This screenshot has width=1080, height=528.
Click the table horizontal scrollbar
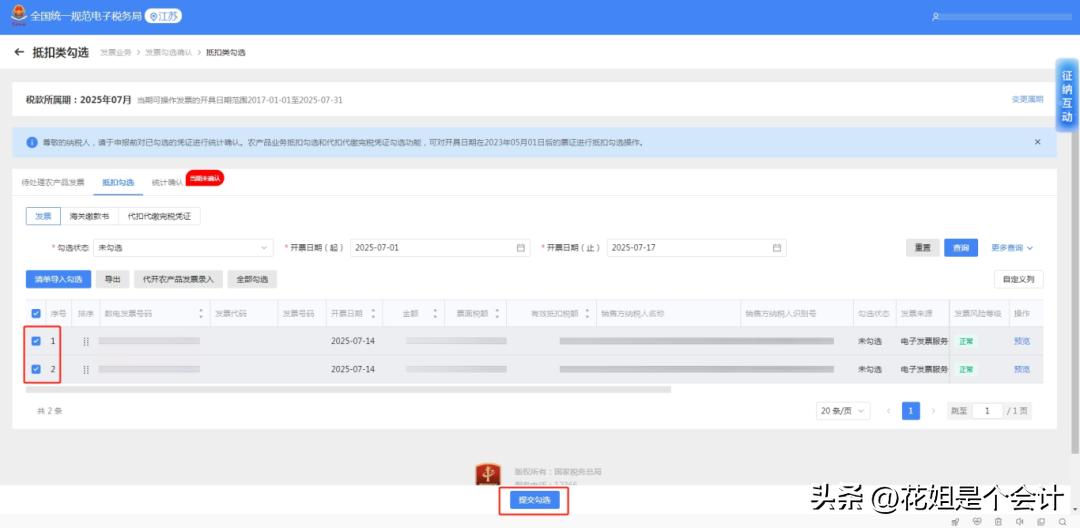pyautogui.click(x=348, y=390)
